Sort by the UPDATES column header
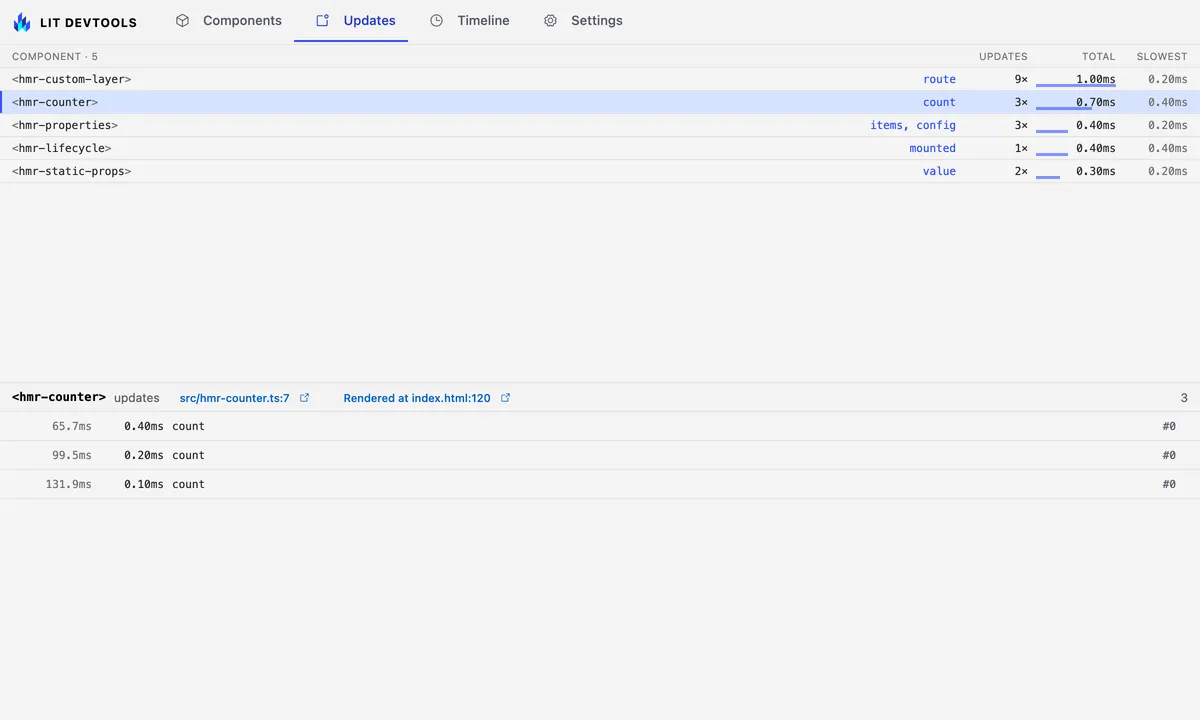This screenshot has width=1200, height=720. (1003, 57)
